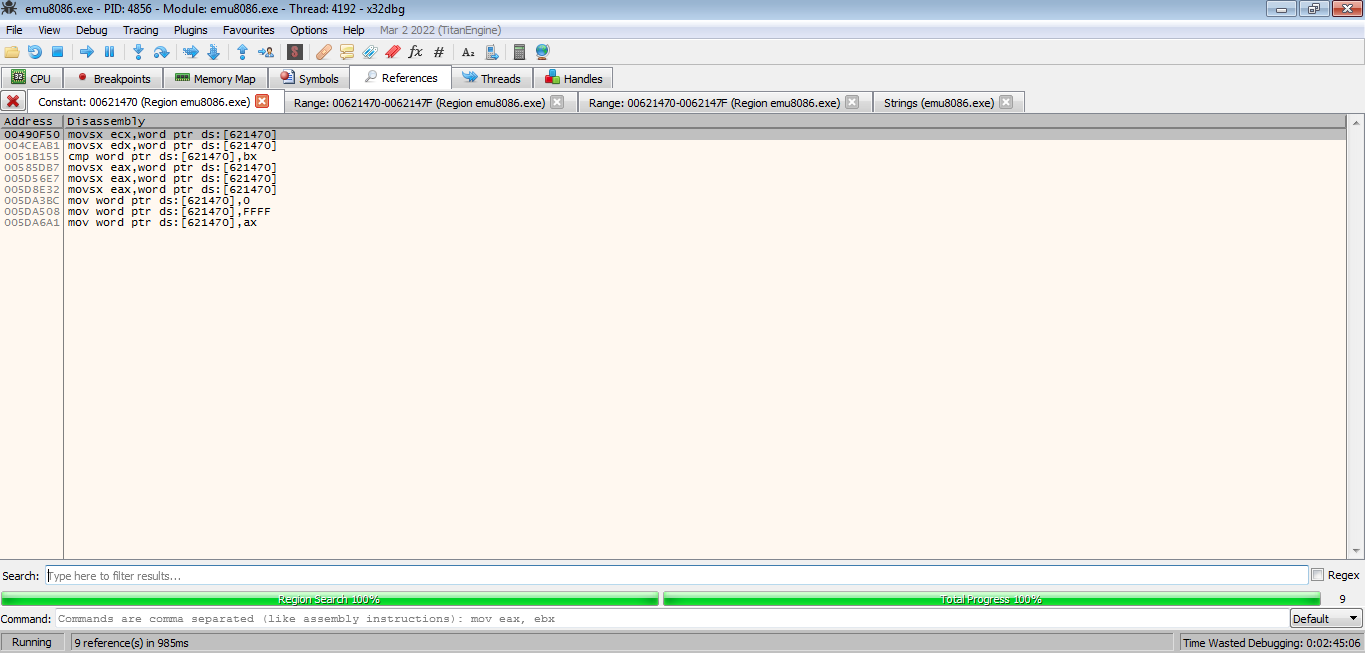Open the Default command type dropdown

click(x=1325, y=619)
